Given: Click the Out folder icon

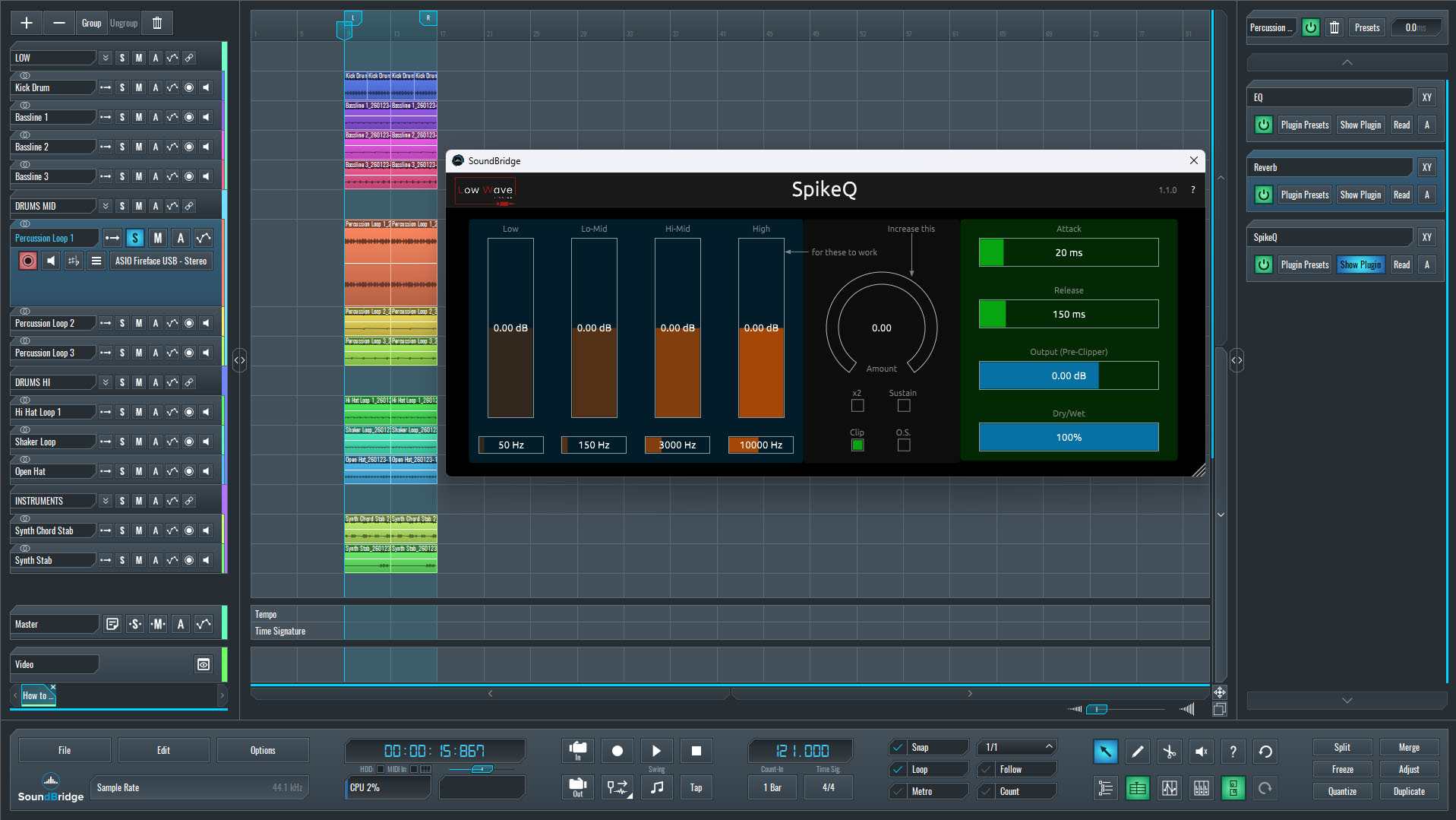Looking at the screenshot, I should click(578, 787).
